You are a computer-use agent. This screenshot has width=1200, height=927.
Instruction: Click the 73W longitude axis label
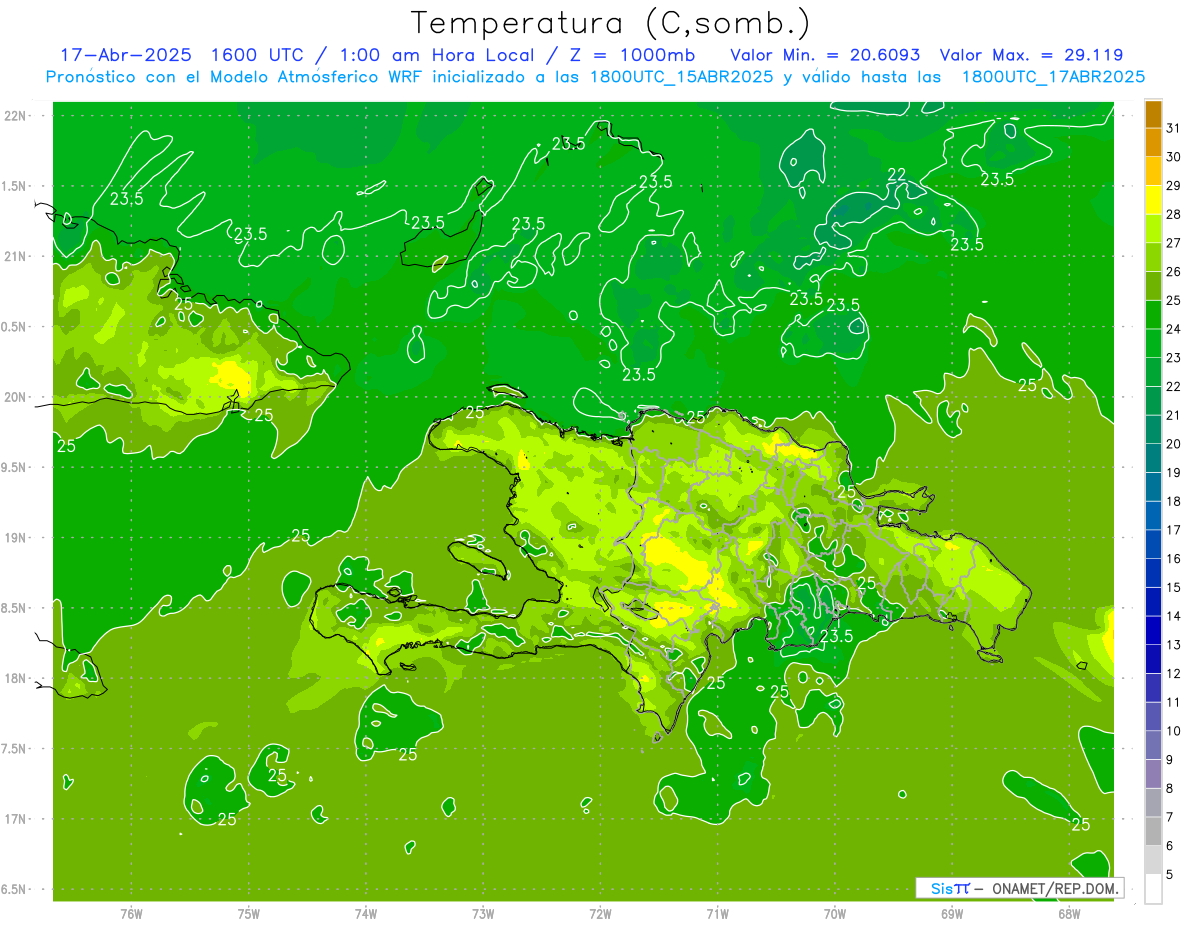(x=483, y=914)
